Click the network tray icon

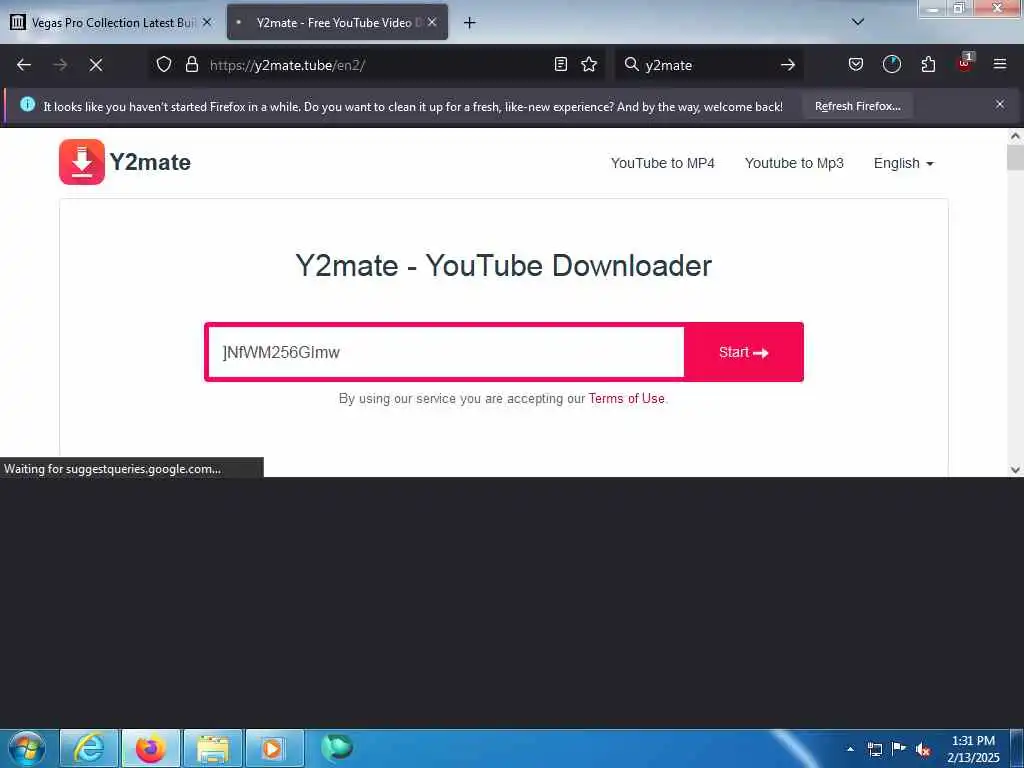click(874, 749)
